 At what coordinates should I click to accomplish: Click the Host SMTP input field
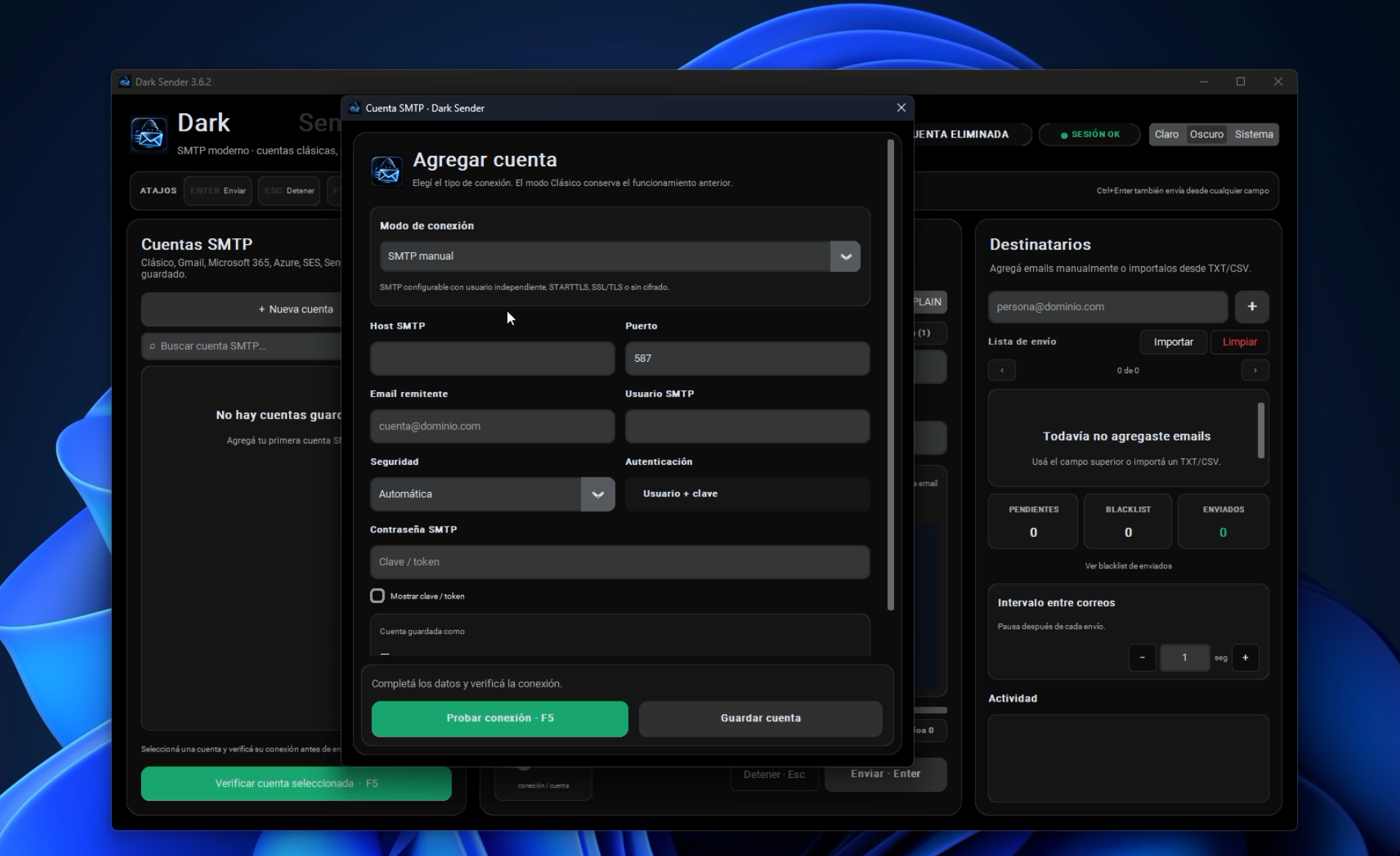[492, 358]
